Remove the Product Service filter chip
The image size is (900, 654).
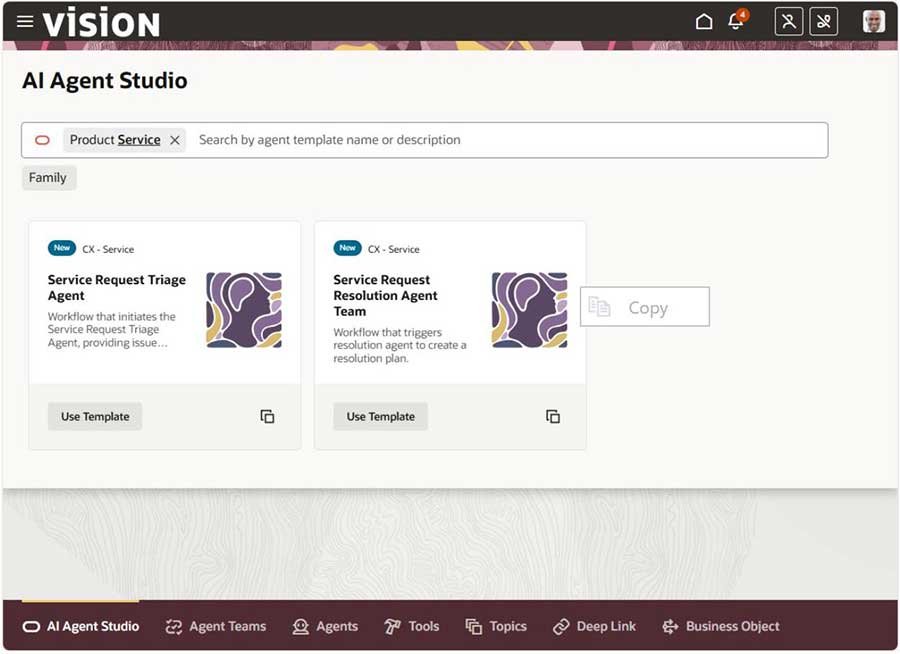175,140
